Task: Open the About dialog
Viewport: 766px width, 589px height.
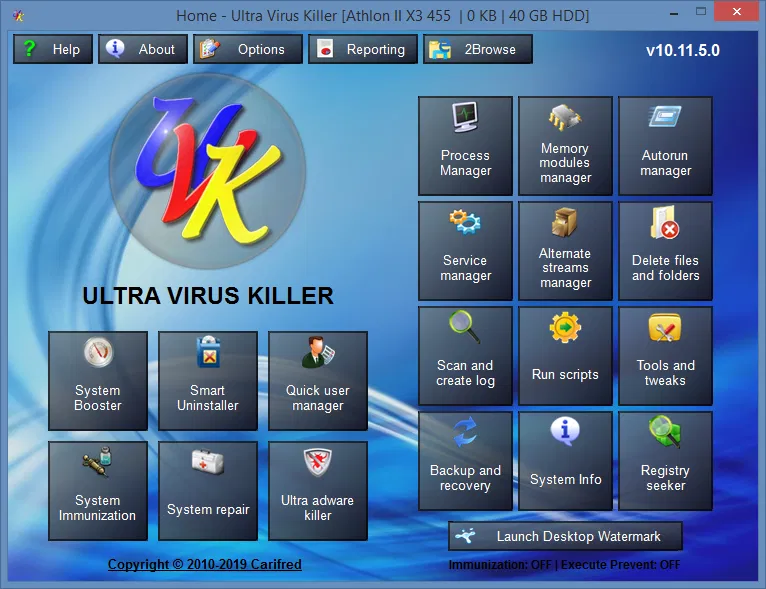Action: [143, 49]
